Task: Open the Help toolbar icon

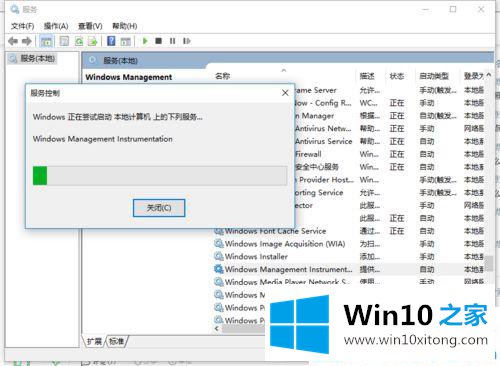Action: (x=111, y=41)
